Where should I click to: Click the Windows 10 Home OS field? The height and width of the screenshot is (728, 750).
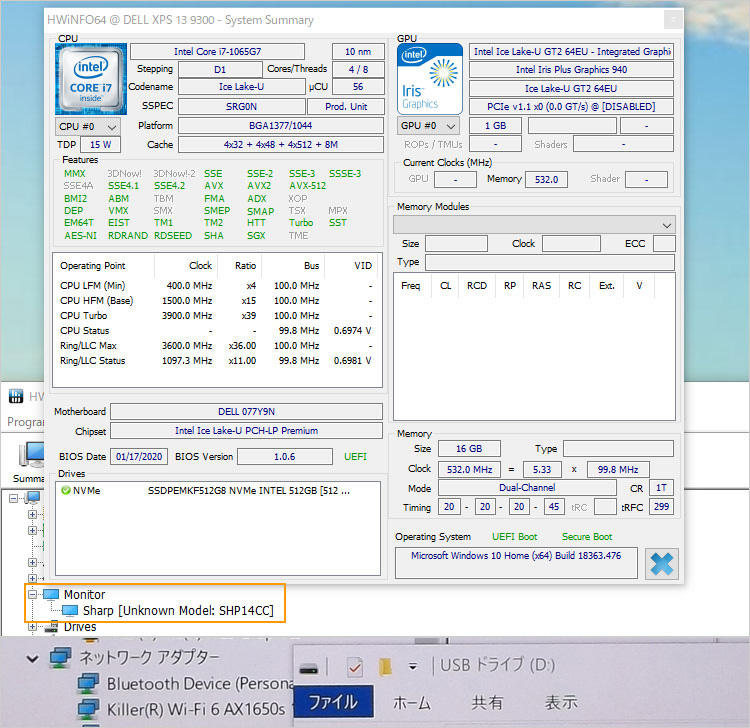point(516,563)
